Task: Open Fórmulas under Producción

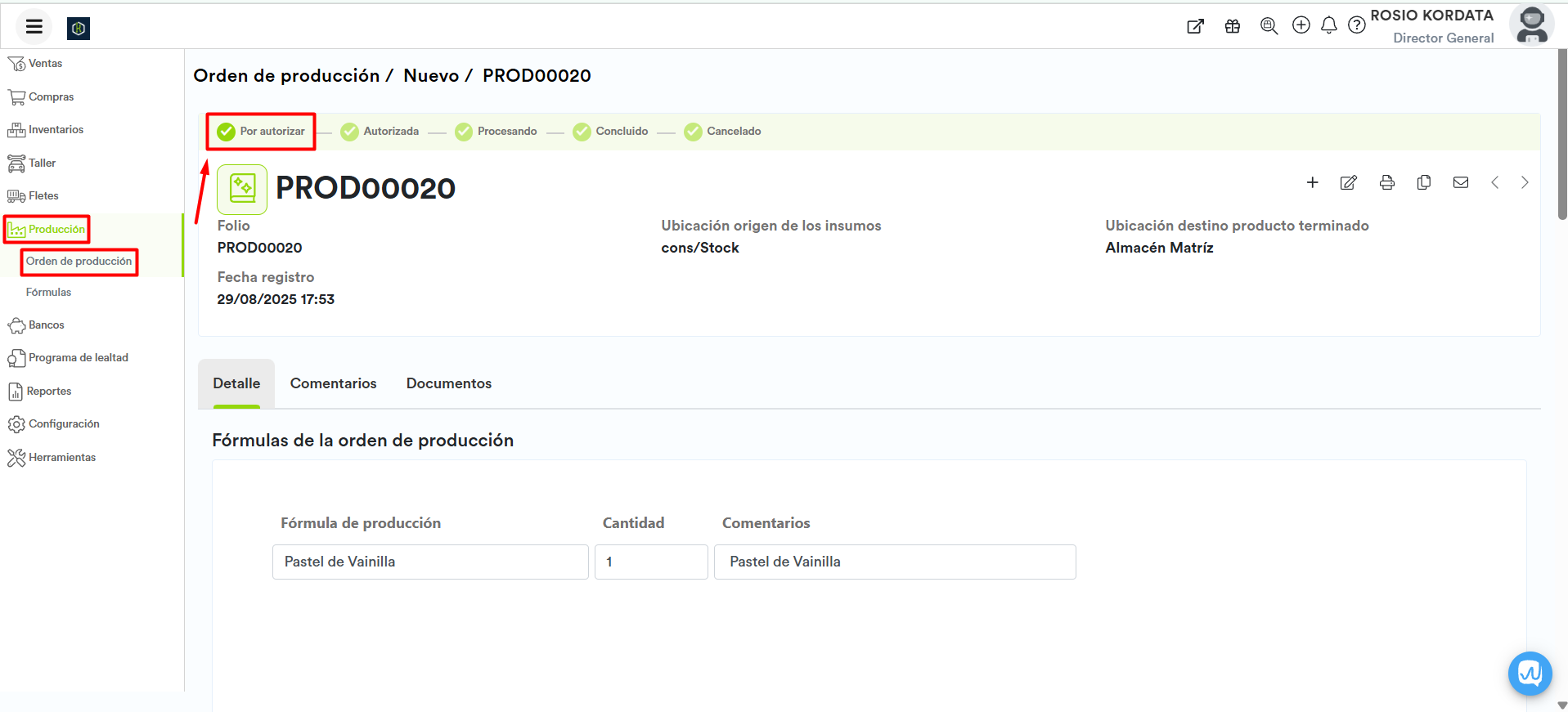Action: 48,293
